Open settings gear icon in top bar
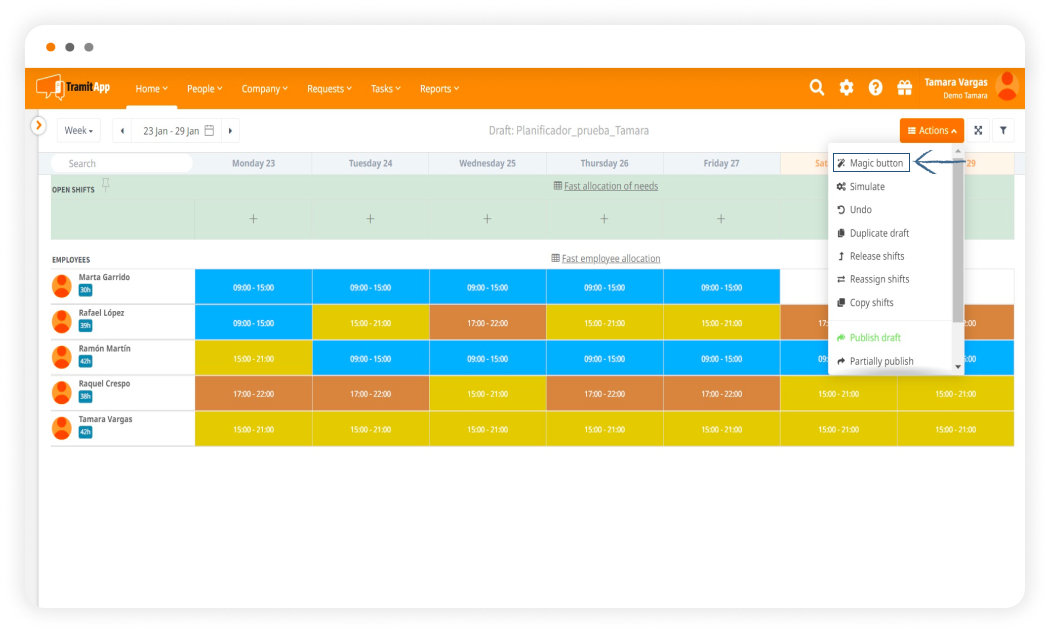Image resolution: width=1050 pixels, height=633 pixels. (x=846, y=88)
